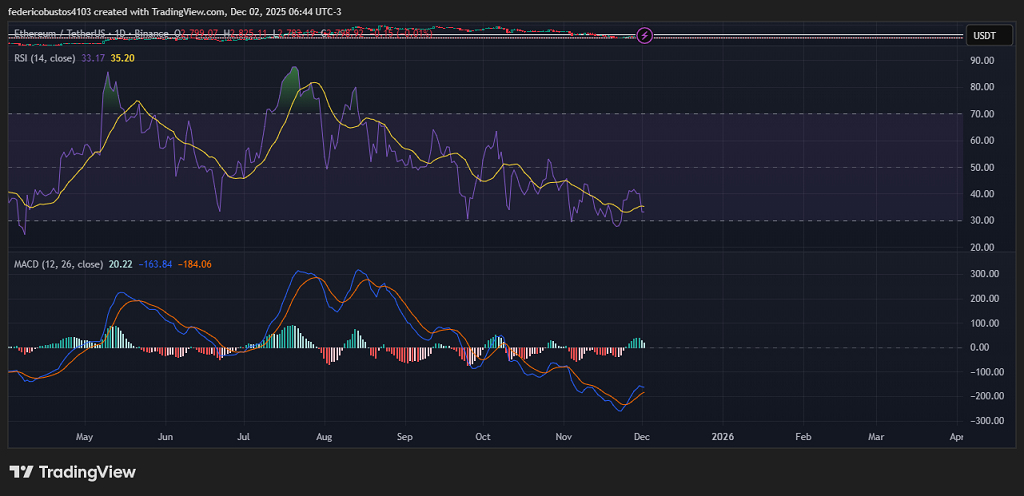Viewport: 1024px width, 496px height.
Task: Click the Dec label on time axis
Action: 642,437
